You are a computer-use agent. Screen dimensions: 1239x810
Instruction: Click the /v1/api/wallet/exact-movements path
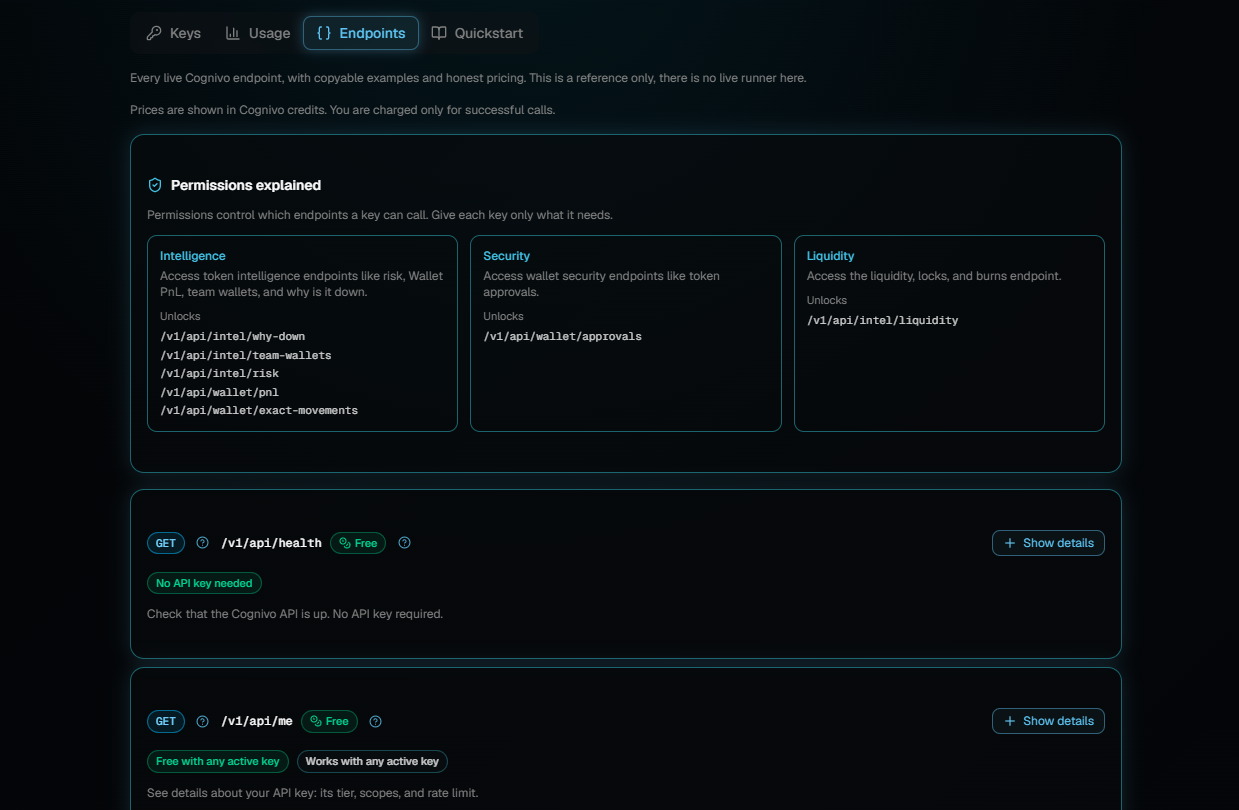[x=259, y=410]
